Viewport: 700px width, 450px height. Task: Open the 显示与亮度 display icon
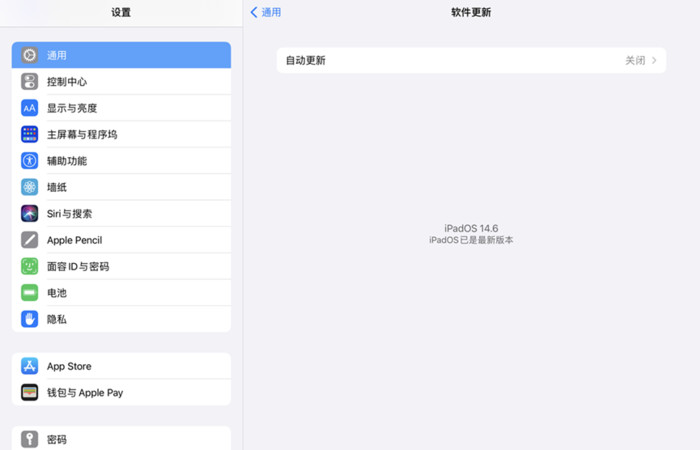[x=29, y=108]
